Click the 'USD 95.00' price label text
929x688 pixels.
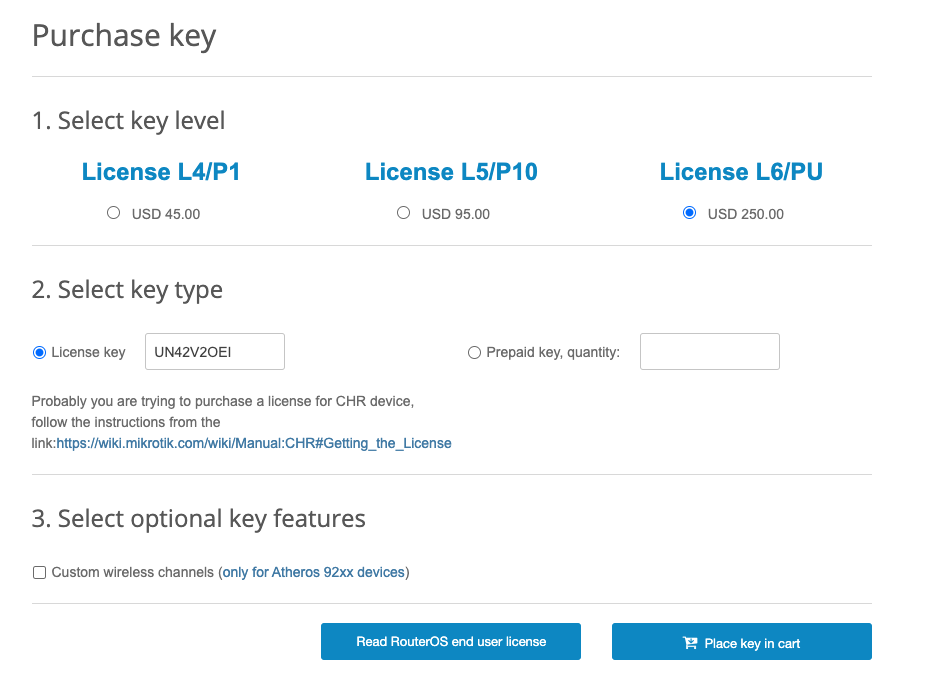(456, 214)
